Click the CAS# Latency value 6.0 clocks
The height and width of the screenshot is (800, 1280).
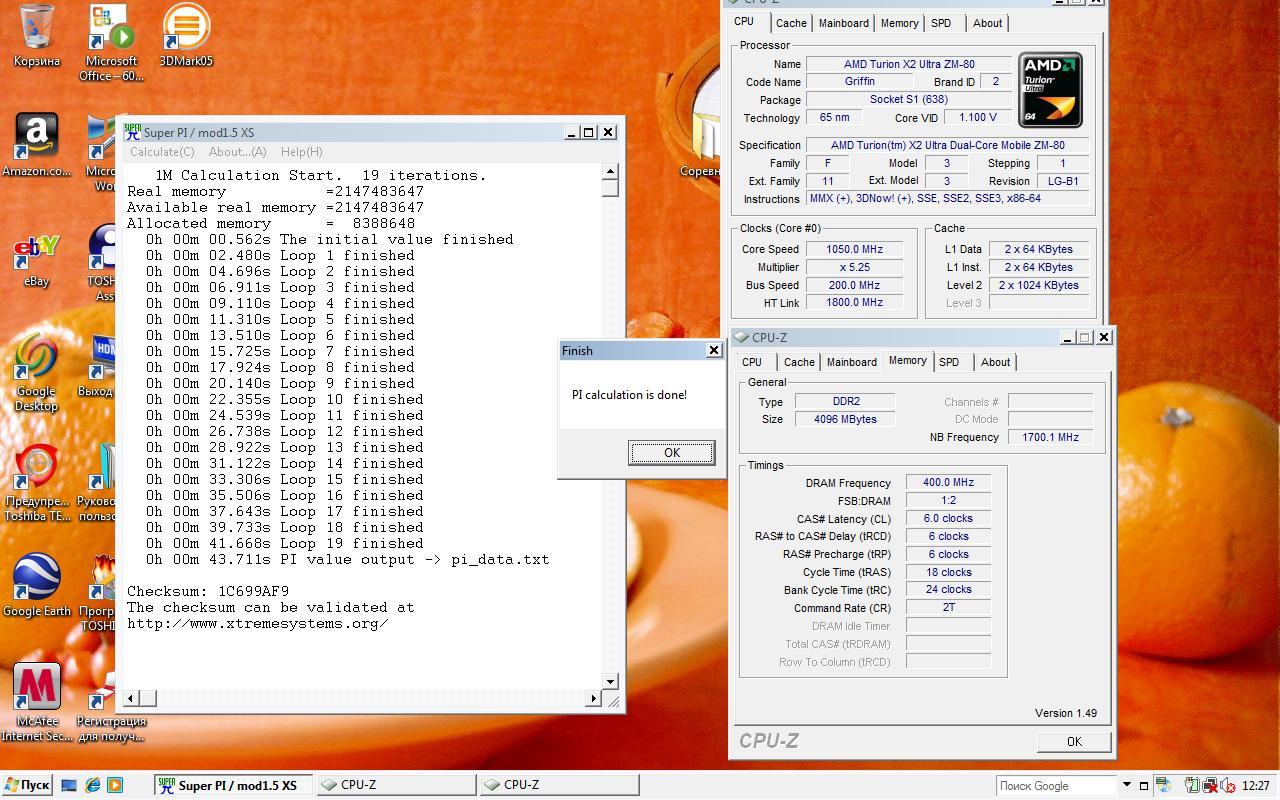click(948, 518)
